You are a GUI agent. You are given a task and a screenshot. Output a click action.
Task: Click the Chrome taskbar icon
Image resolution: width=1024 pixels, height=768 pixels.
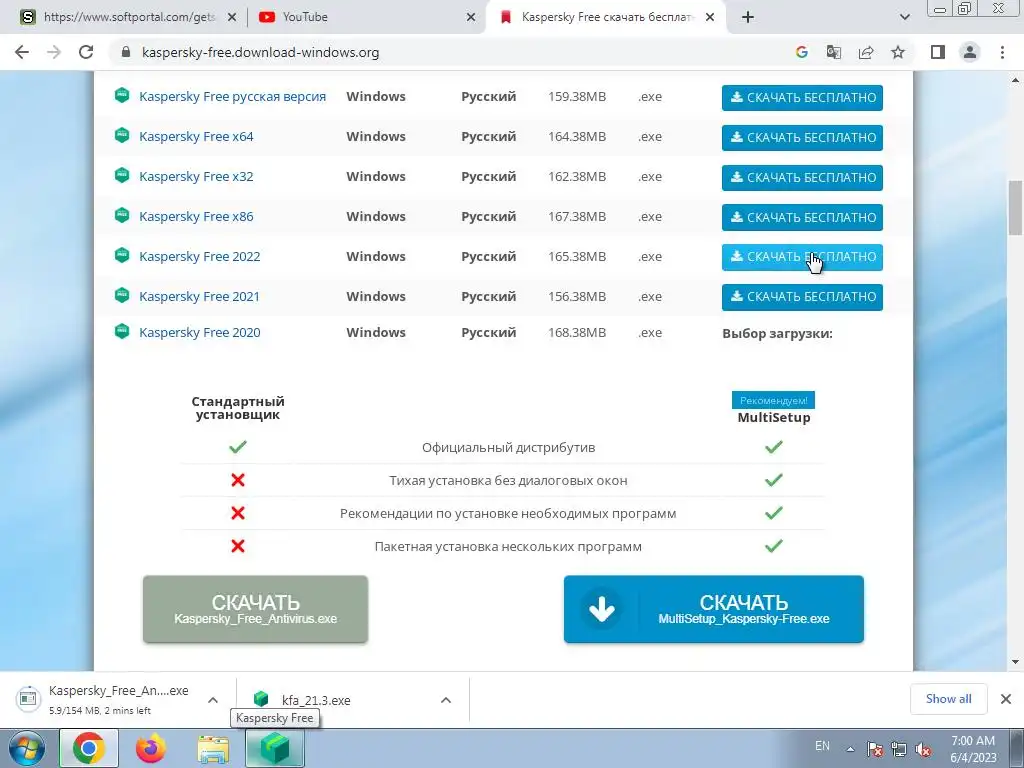pos(89,749)
